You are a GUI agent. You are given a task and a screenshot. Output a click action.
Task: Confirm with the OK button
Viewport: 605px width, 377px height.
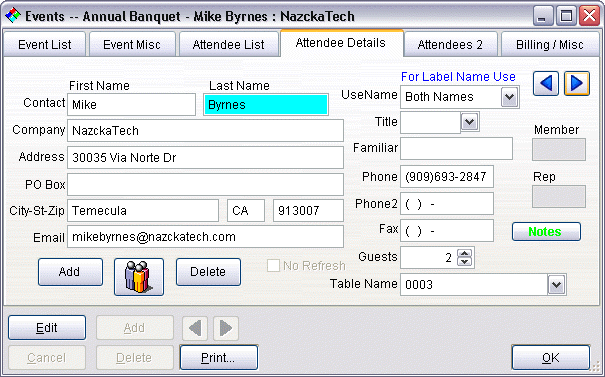(551, 358)
